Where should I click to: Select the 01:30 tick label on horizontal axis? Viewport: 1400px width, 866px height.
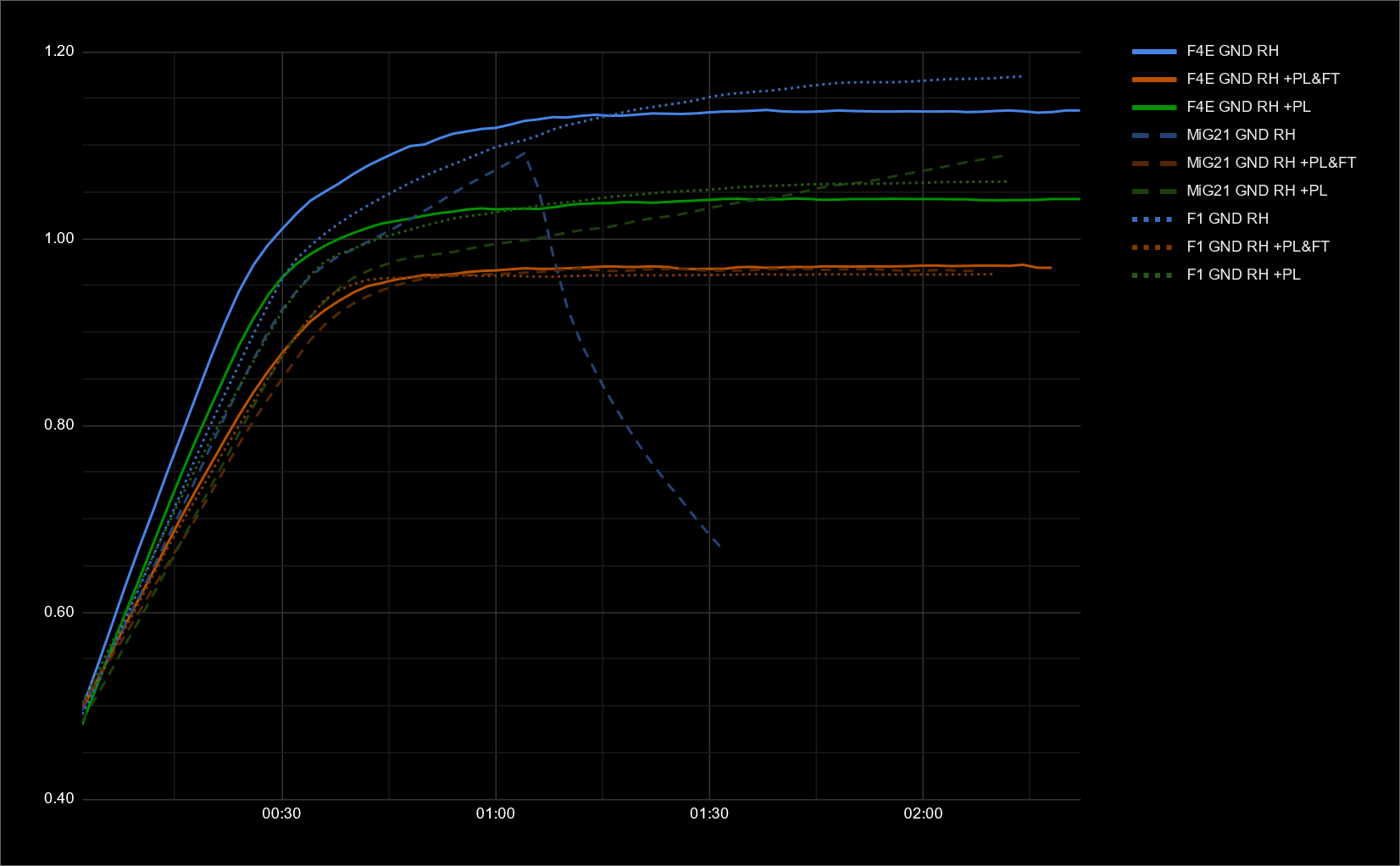[x=709, y=813]
